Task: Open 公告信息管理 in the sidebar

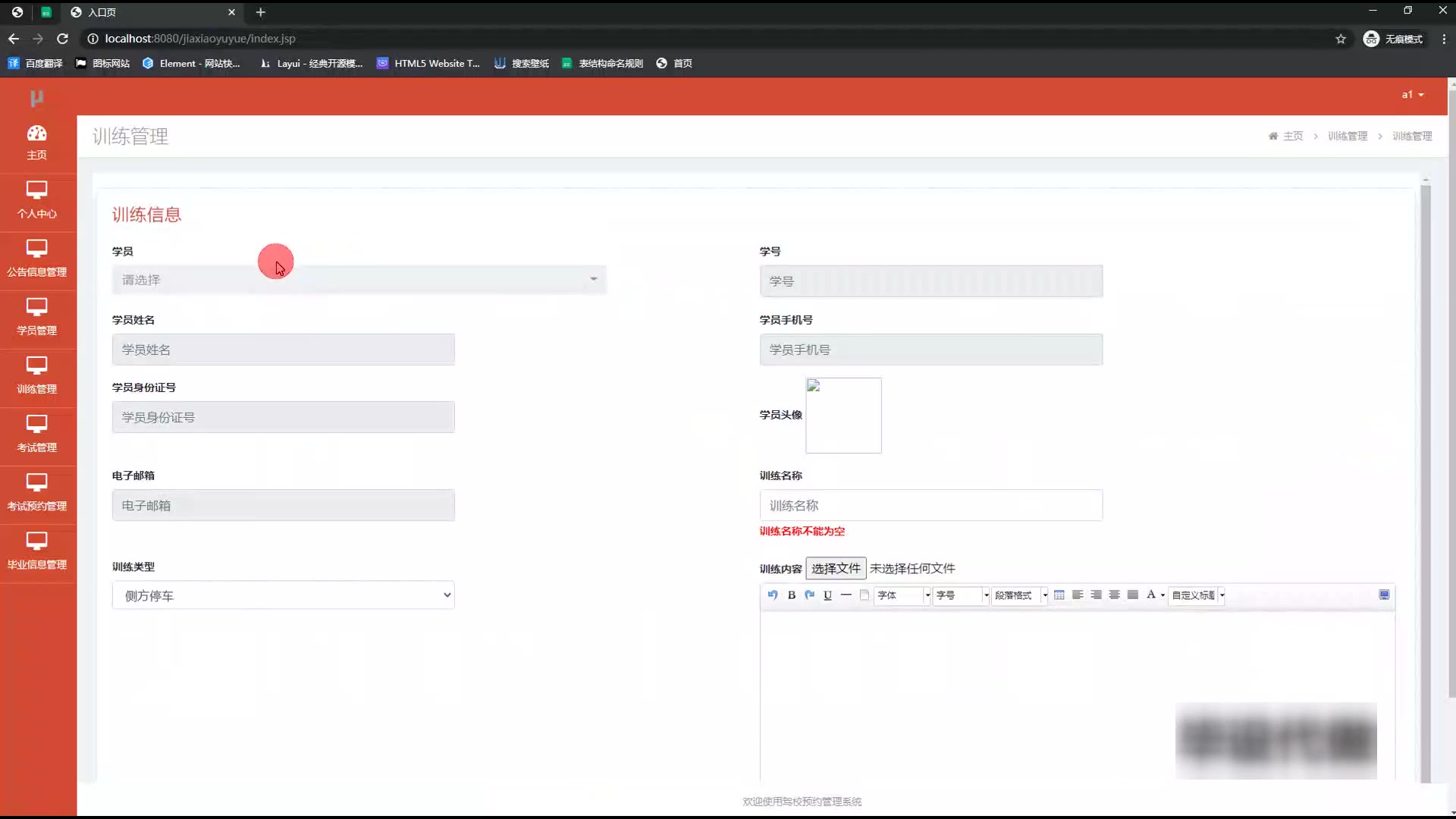Action: pos(37,259)
